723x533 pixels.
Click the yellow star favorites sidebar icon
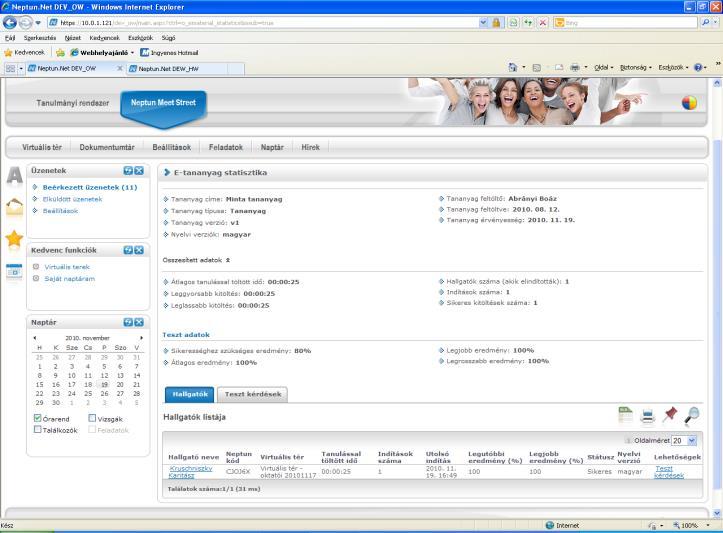point(14,239)
